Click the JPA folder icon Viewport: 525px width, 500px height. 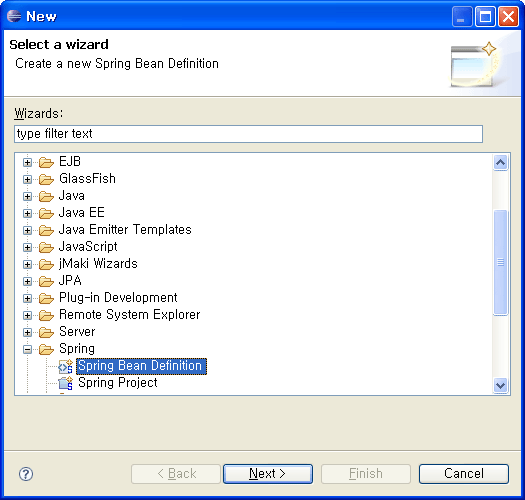coord(46,281)
